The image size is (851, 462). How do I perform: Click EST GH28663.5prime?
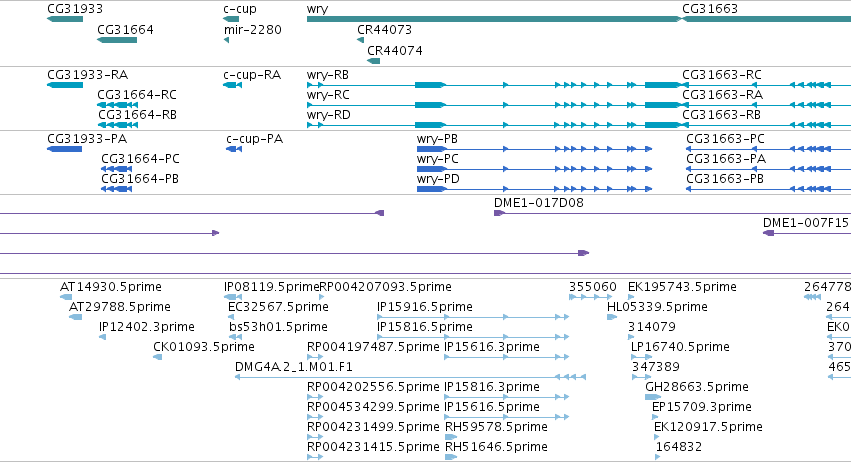(653, 397)
